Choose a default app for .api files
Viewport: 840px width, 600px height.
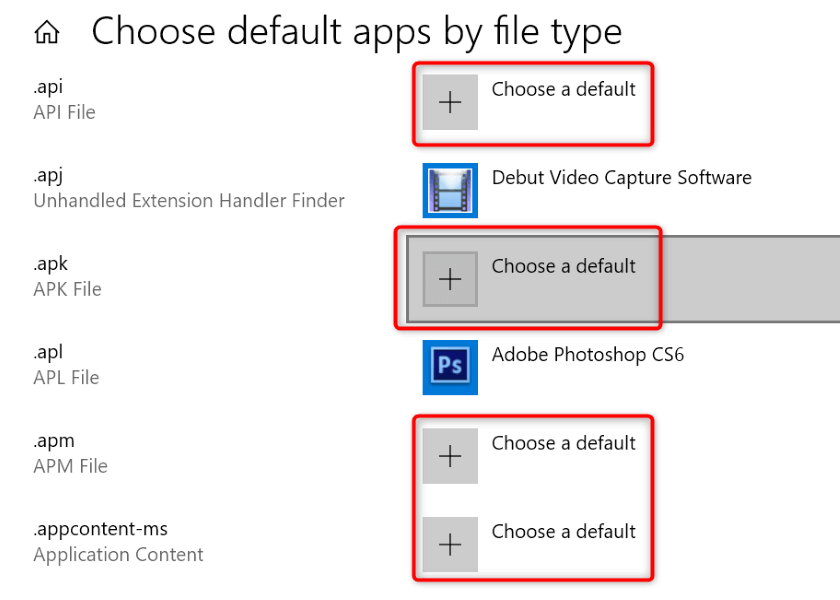point(563,89)
